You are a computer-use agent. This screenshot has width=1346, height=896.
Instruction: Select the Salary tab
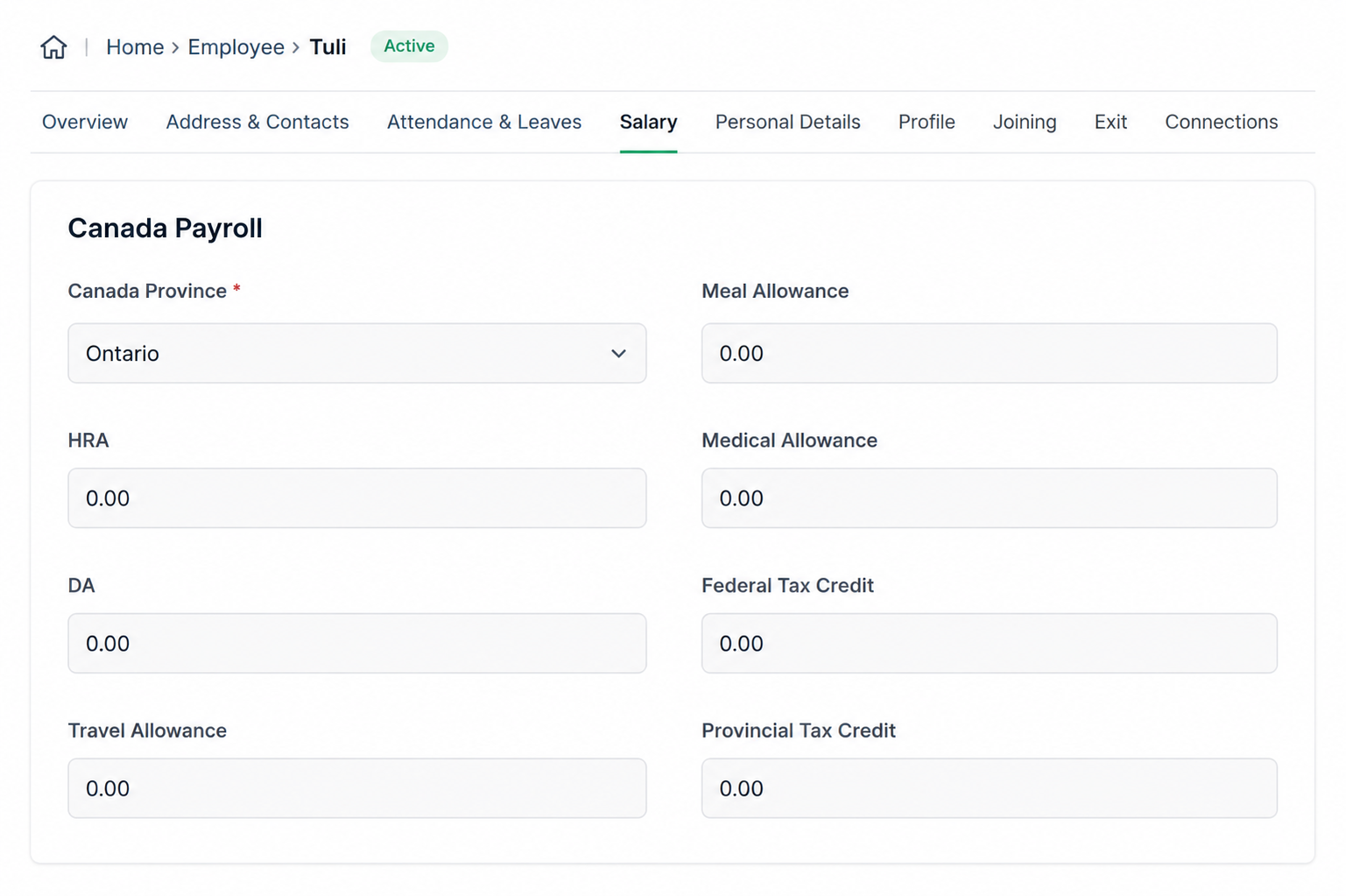click(x=648, y=122)
